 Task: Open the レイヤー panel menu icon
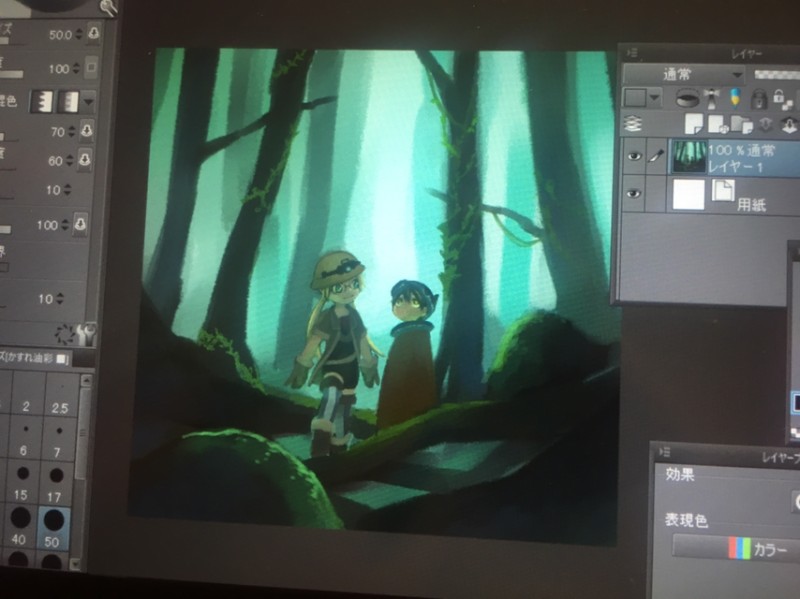pos(633,53)
